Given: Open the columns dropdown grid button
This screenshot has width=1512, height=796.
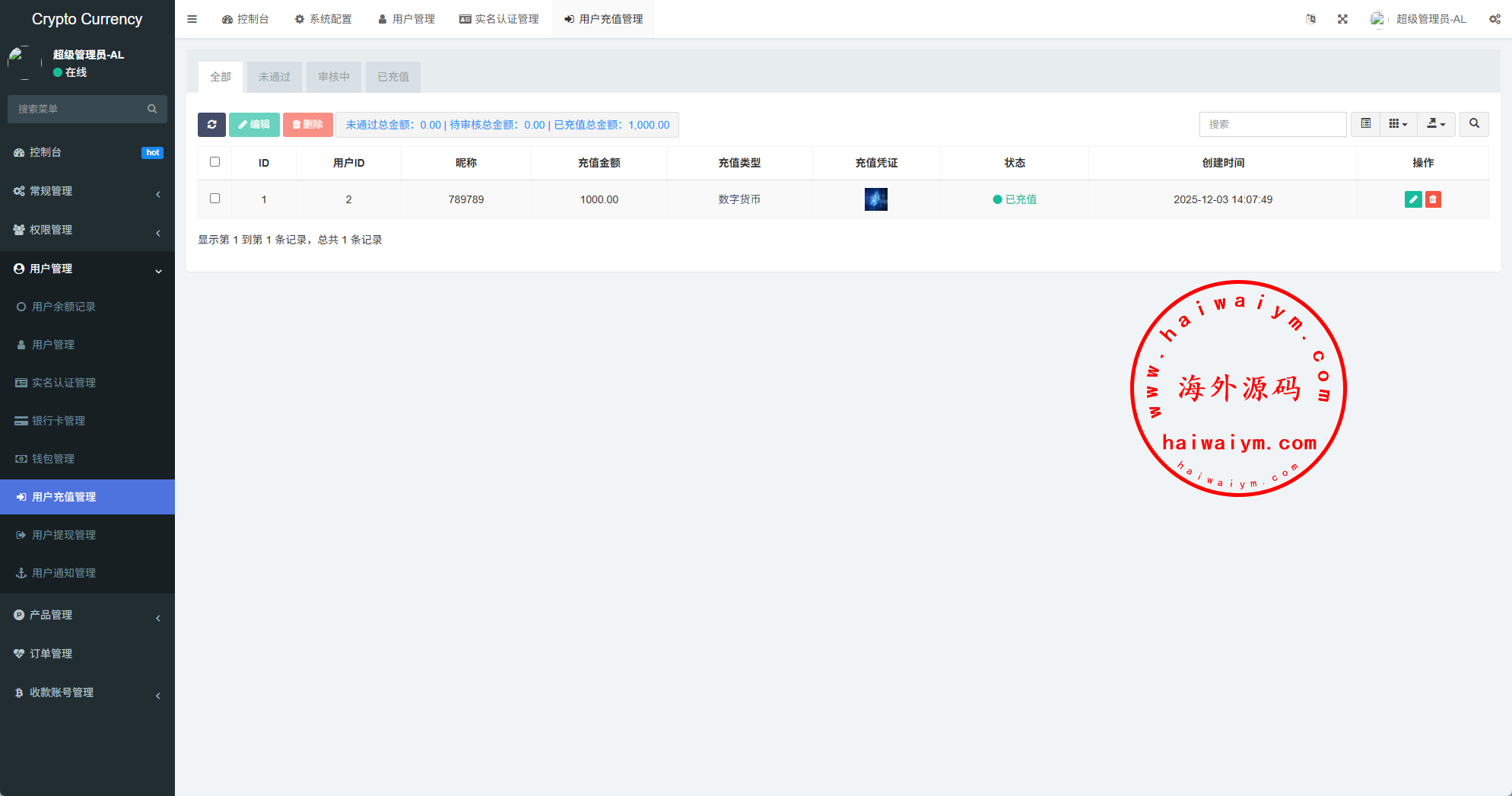Looking at the screenshot, I should (1398, 124).
